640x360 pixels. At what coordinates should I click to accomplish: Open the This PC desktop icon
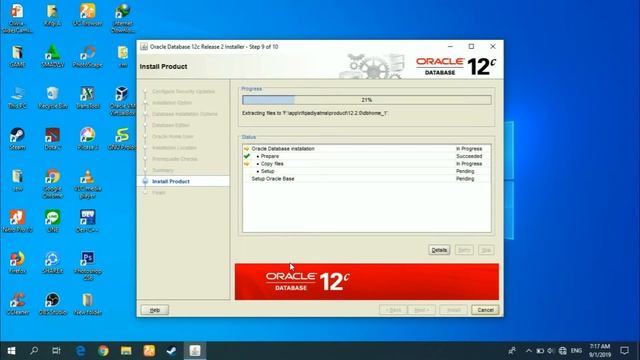[x=17, y=98]
